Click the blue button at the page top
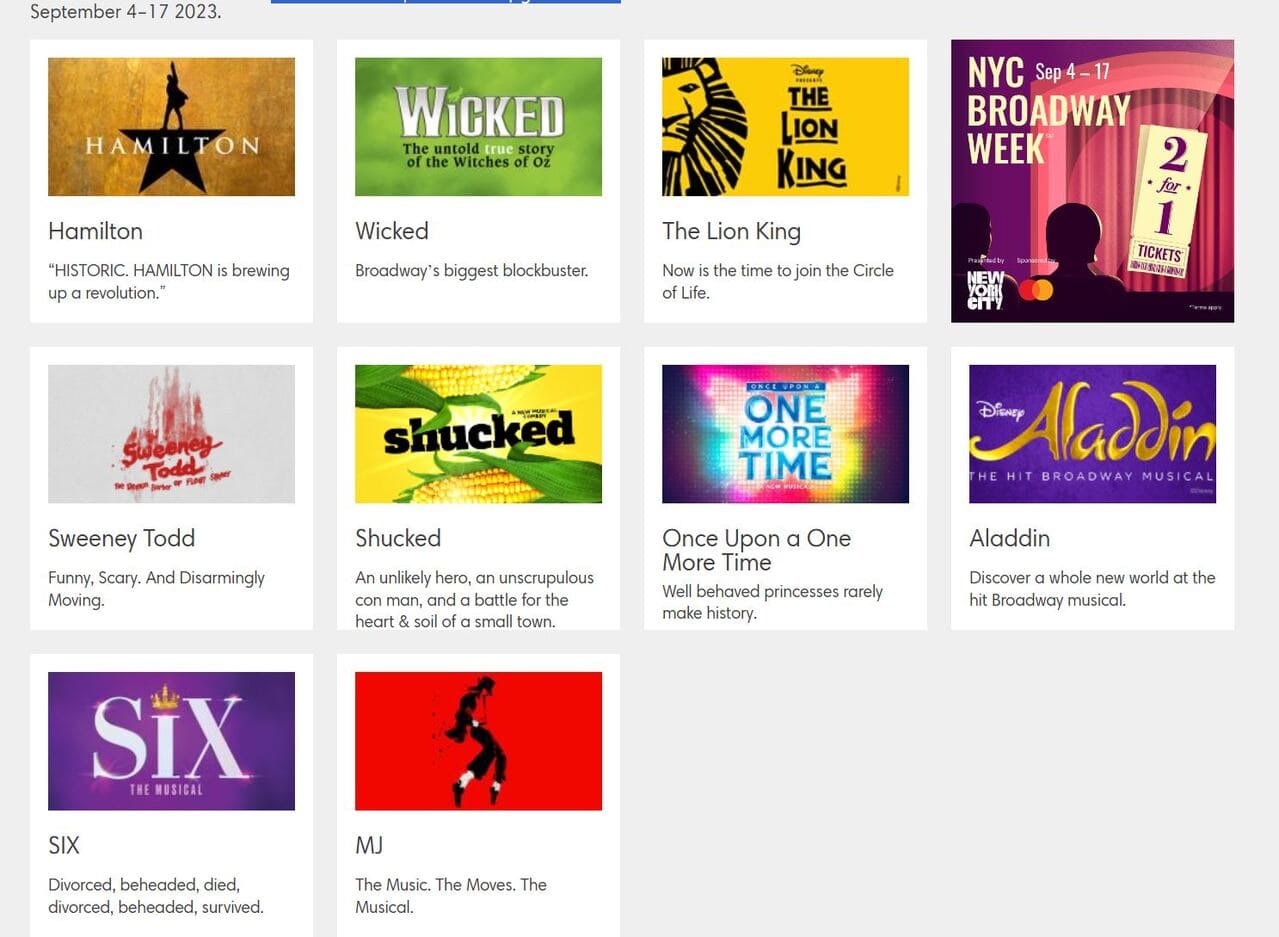Screen dimensions: 1279x937 (446, 2)
